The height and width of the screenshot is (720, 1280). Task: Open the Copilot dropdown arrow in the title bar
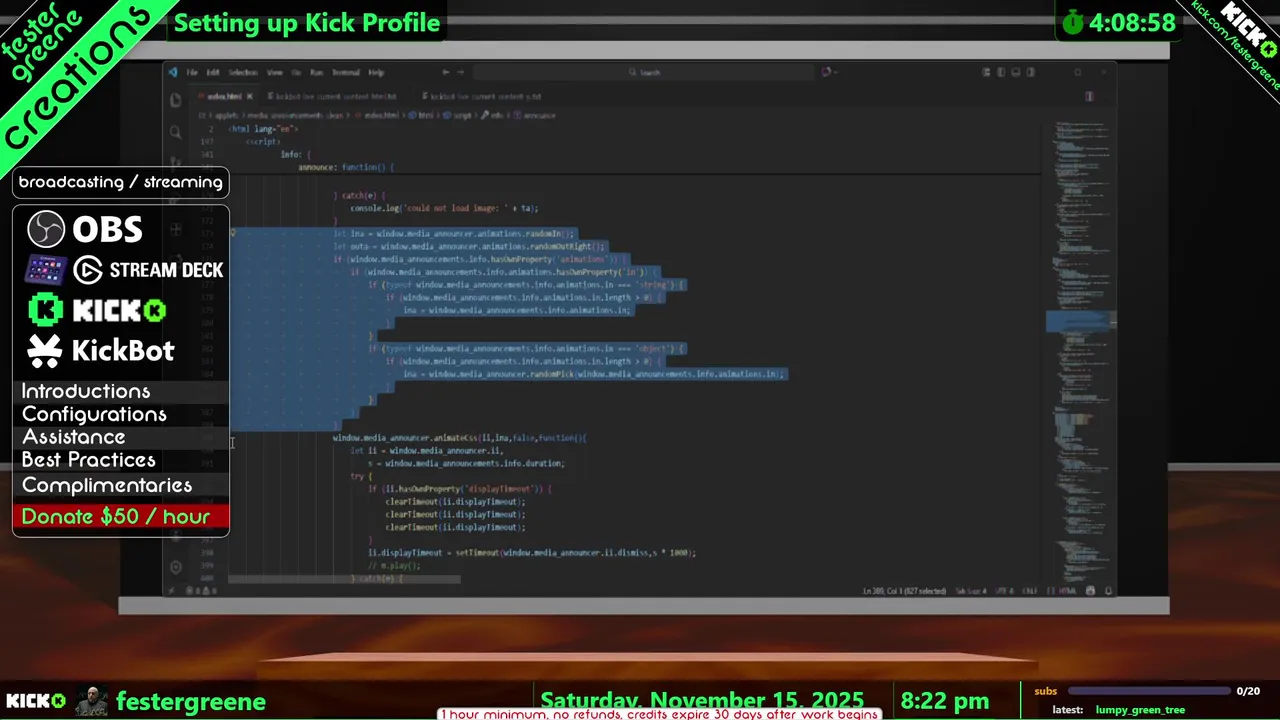point(836,72)
